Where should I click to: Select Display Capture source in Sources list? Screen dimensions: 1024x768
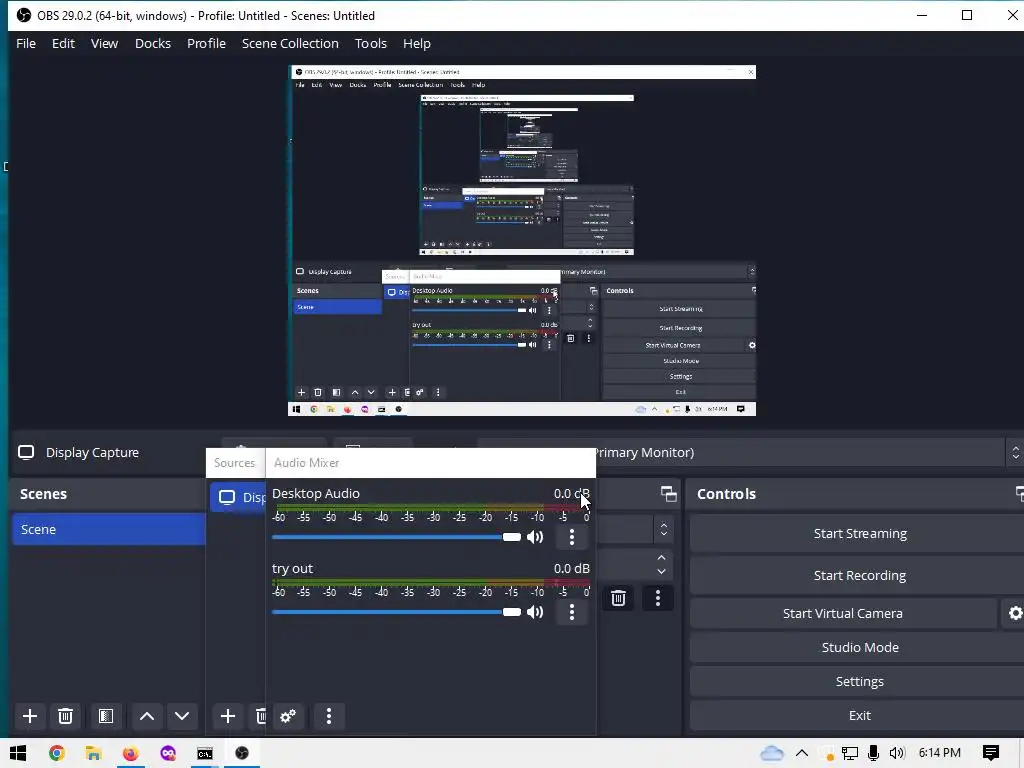click(x=238, y=497)
